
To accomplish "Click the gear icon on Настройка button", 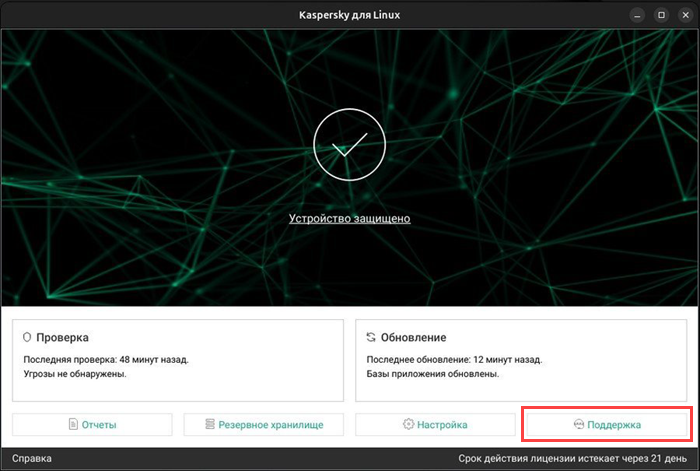I will [x=408, y=424].
